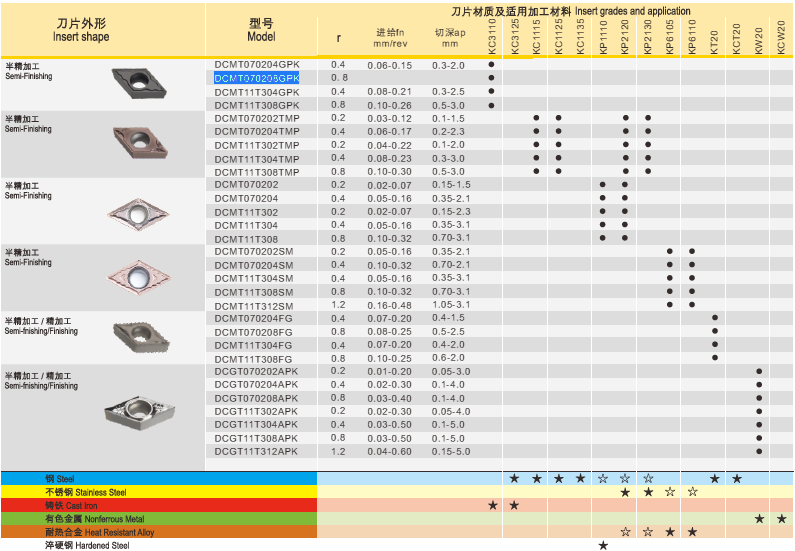
Task: Click the Nonferrous Metal star under KCW20
Action: [x=781, y=519]
